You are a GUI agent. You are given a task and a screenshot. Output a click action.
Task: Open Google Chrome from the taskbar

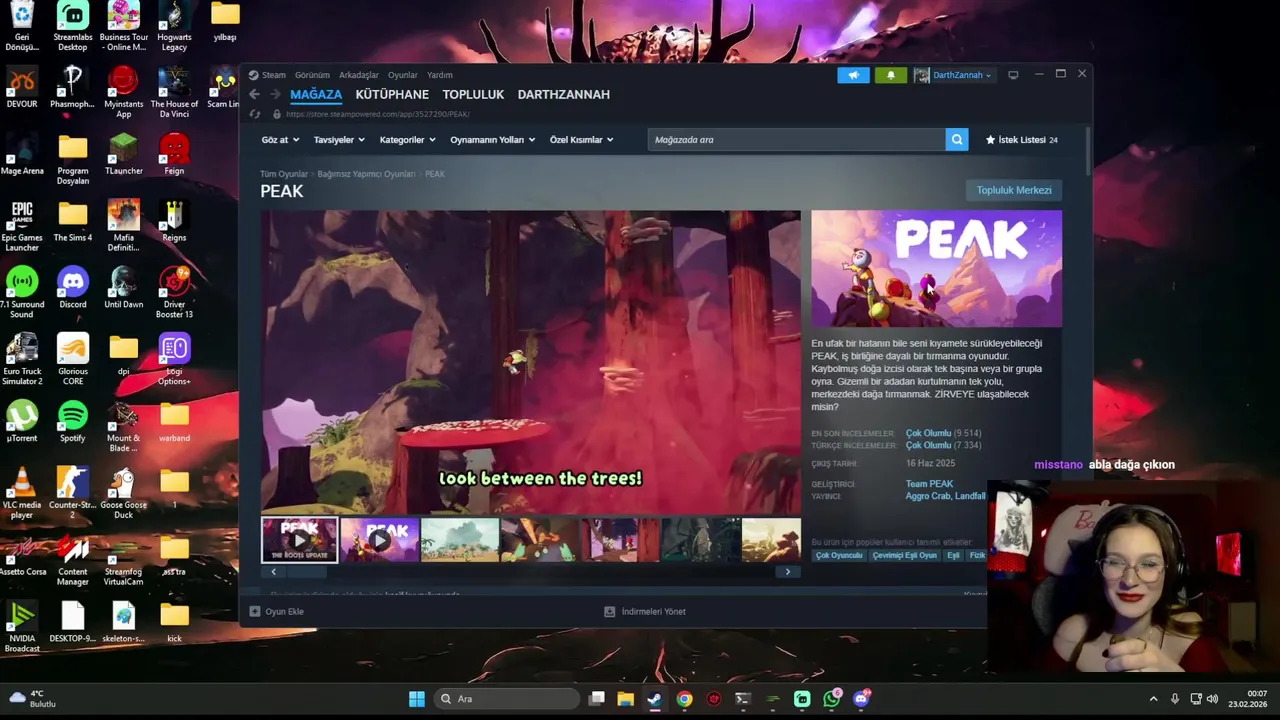pos(684,699)
